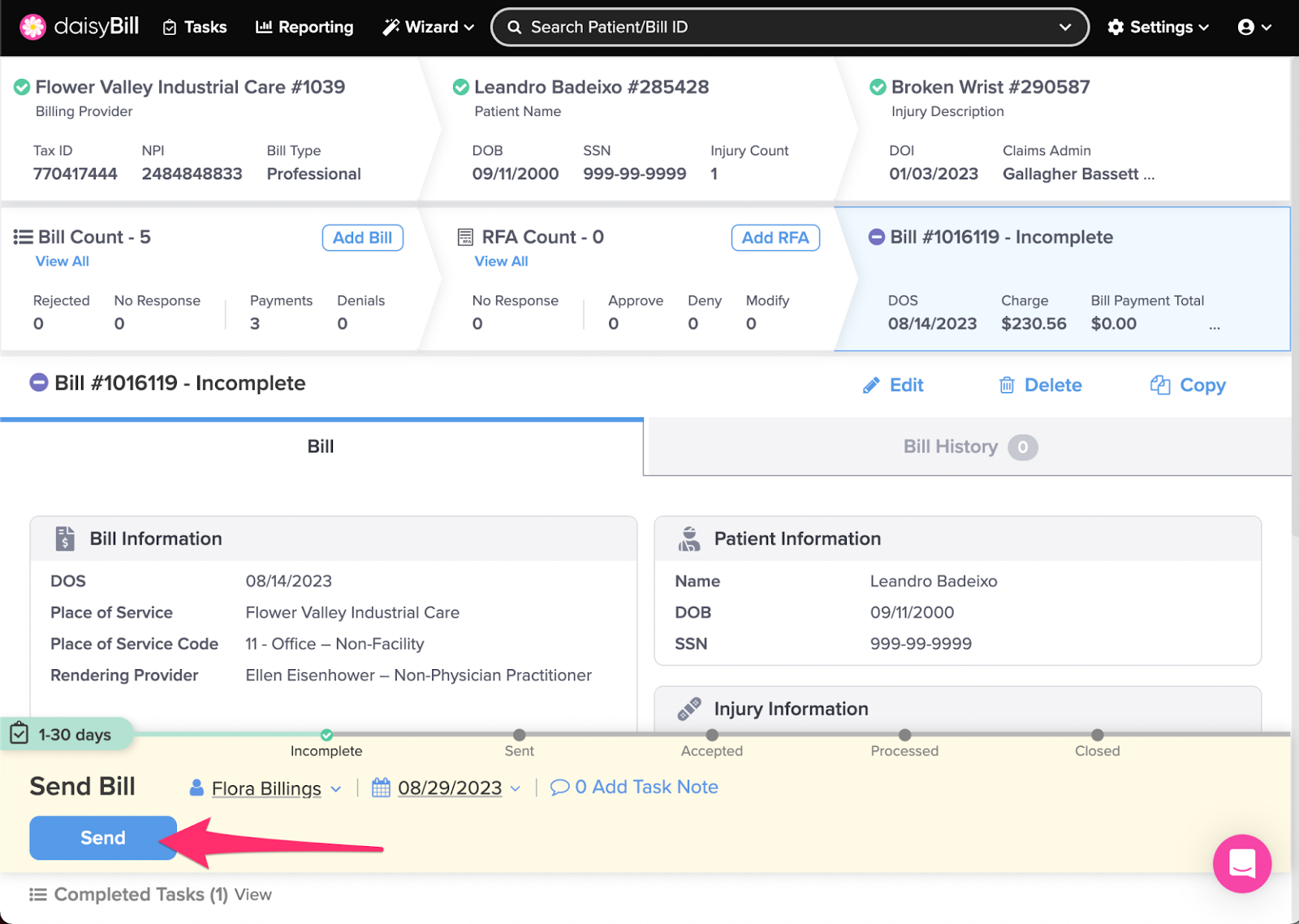The height and width of the screenshot is (924, 1299).
Task: Click the assignee person icon
Action: pos(196,788)
